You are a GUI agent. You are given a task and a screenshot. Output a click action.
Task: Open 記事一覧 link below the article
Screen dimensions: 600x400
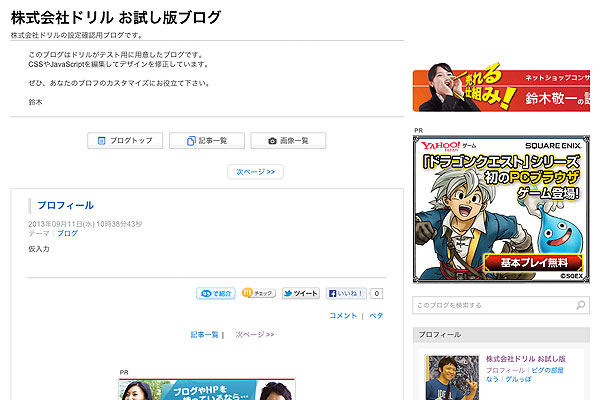click(x=204, y=335)
